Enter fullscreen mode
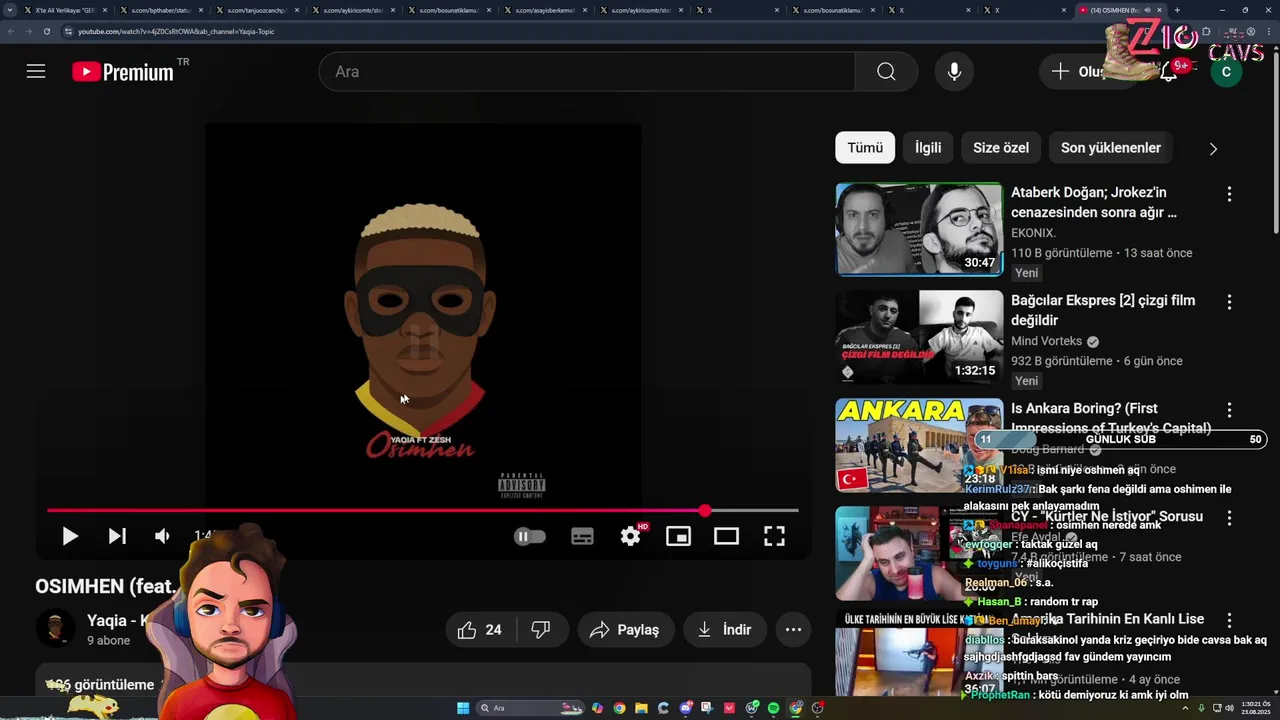The height and width of the screenshot is (720, 1280). (x=774, y=536)
